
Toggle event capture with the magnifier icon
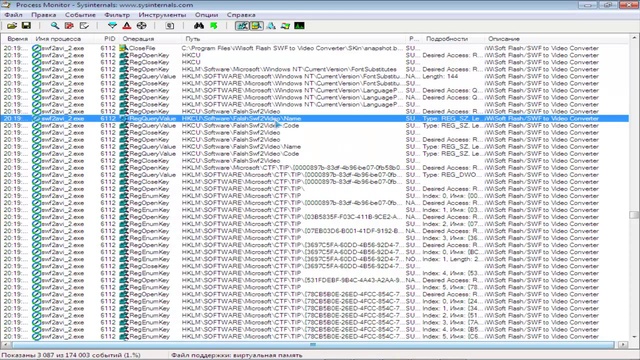55,26
